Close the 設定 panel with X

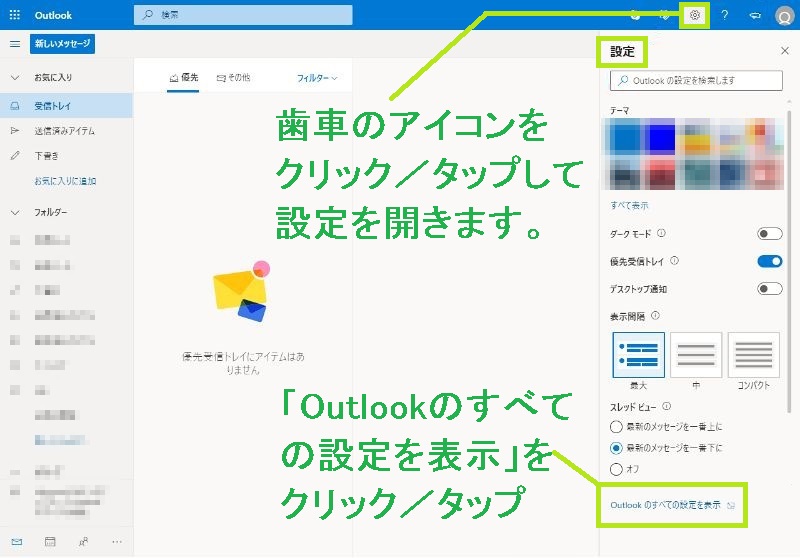tap(785, 50)
